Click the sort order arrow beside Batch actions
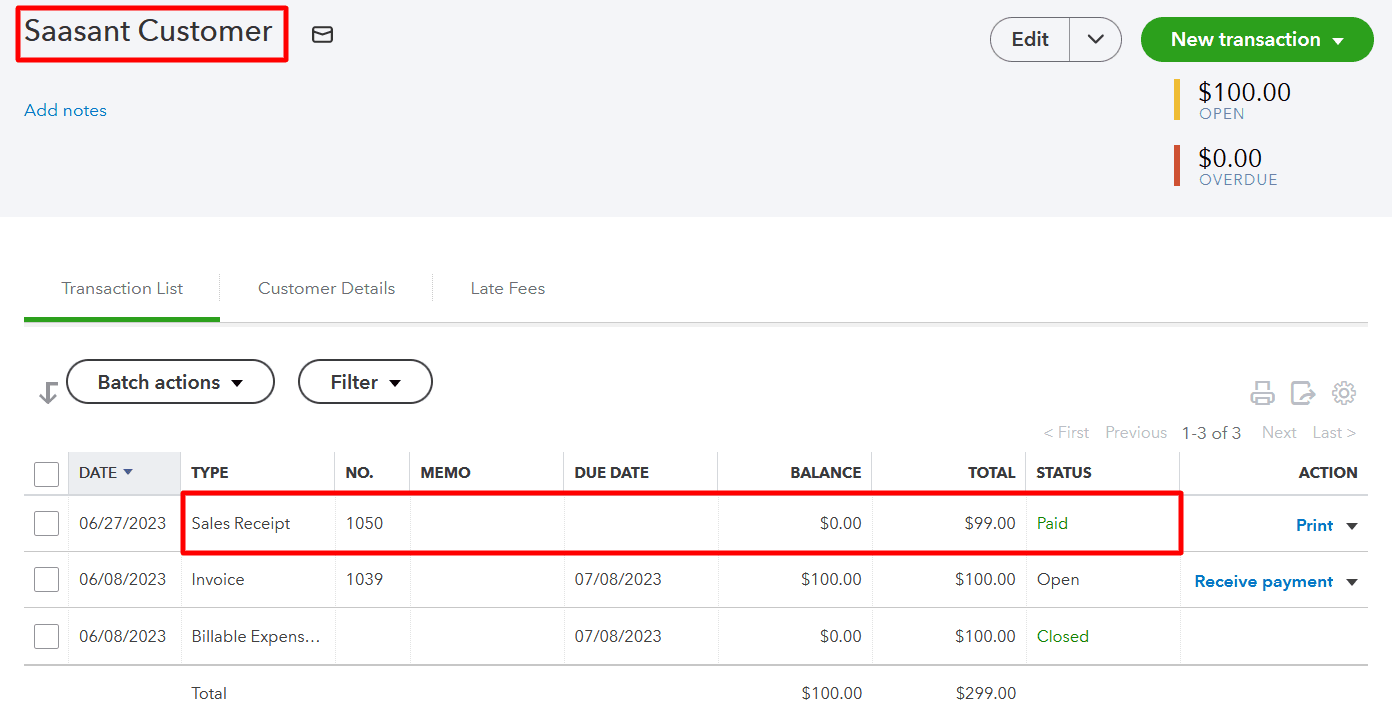Screen dimensions: 1392x707 (x=47, y=392)
